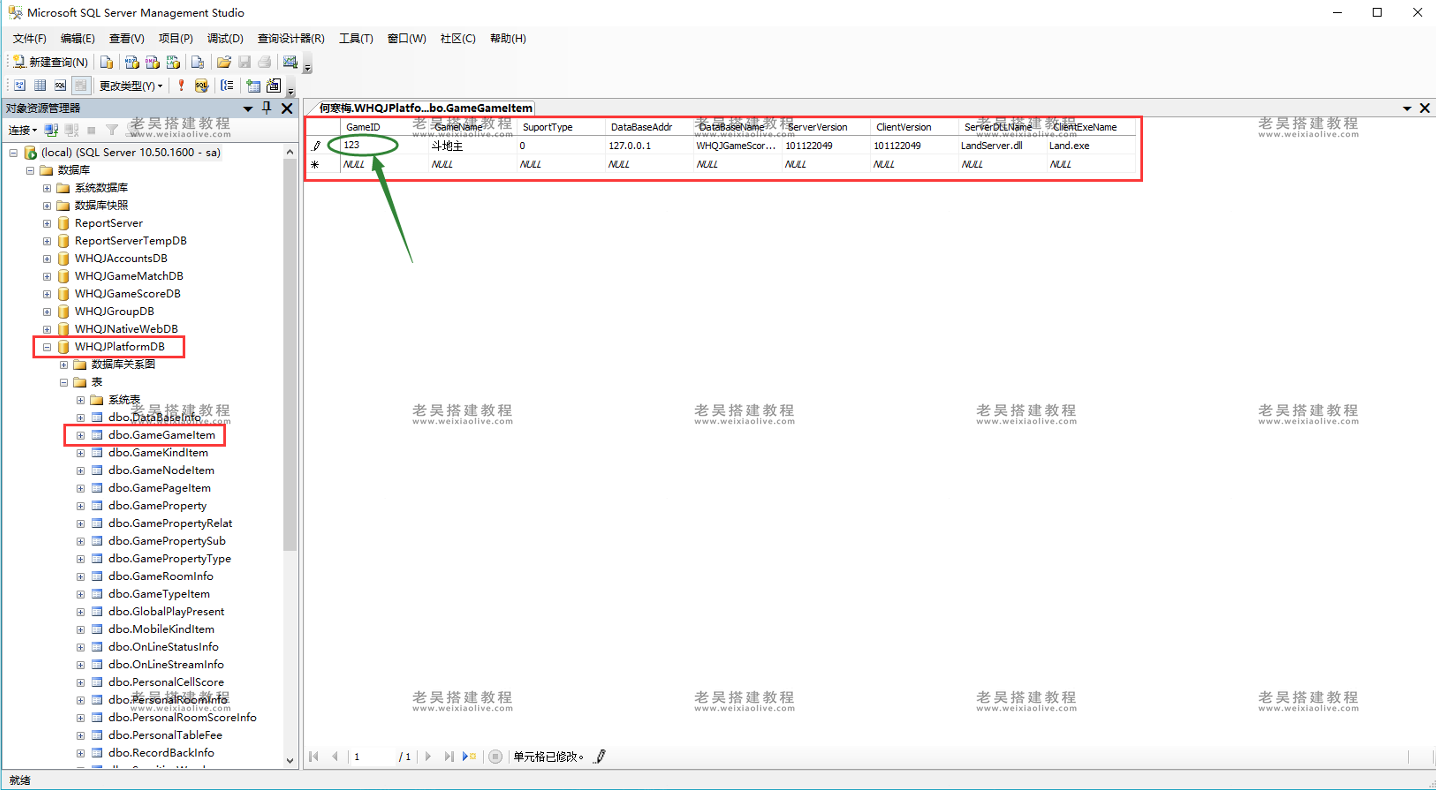The height and width of the screenshot is (790, 1436).
Task: Pin the Object Explorer panel with pushpin
Action: [266, 108]
